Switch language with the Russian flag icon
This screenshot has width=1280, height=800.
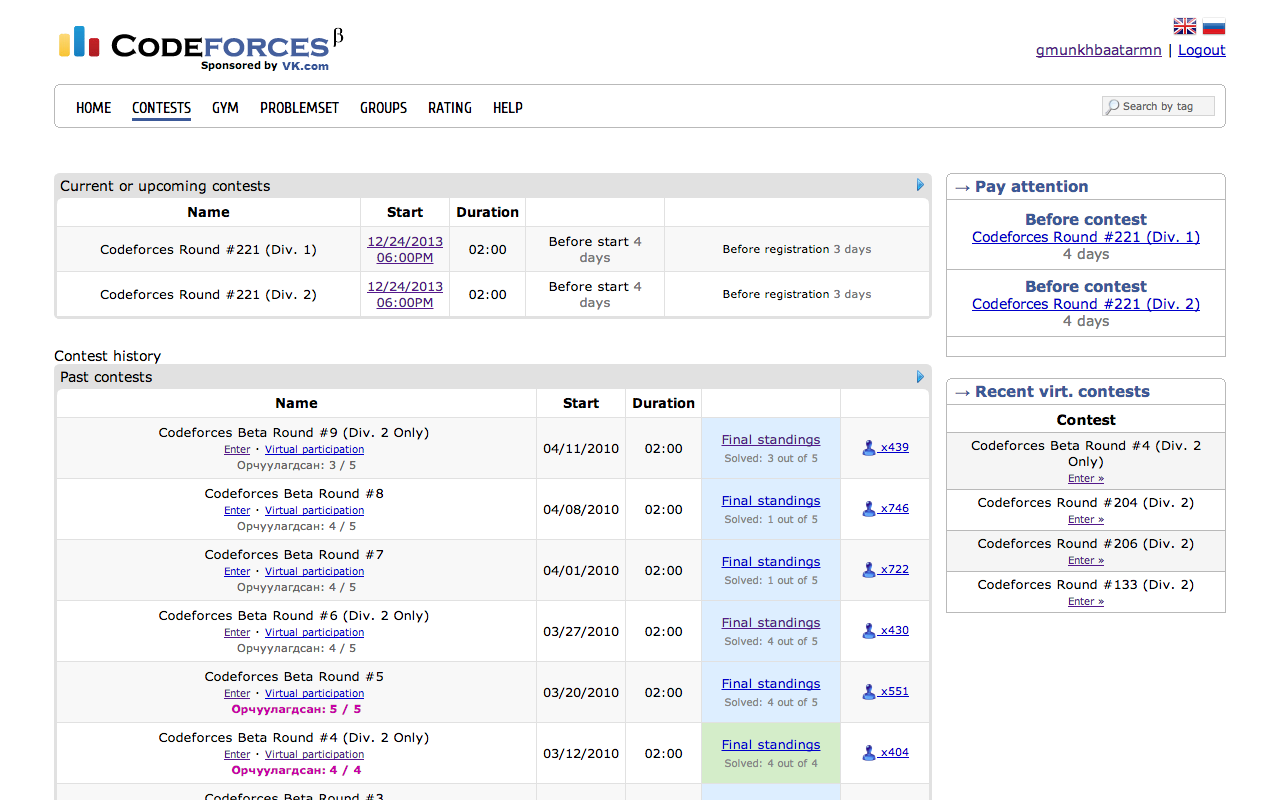point(1214,27)
